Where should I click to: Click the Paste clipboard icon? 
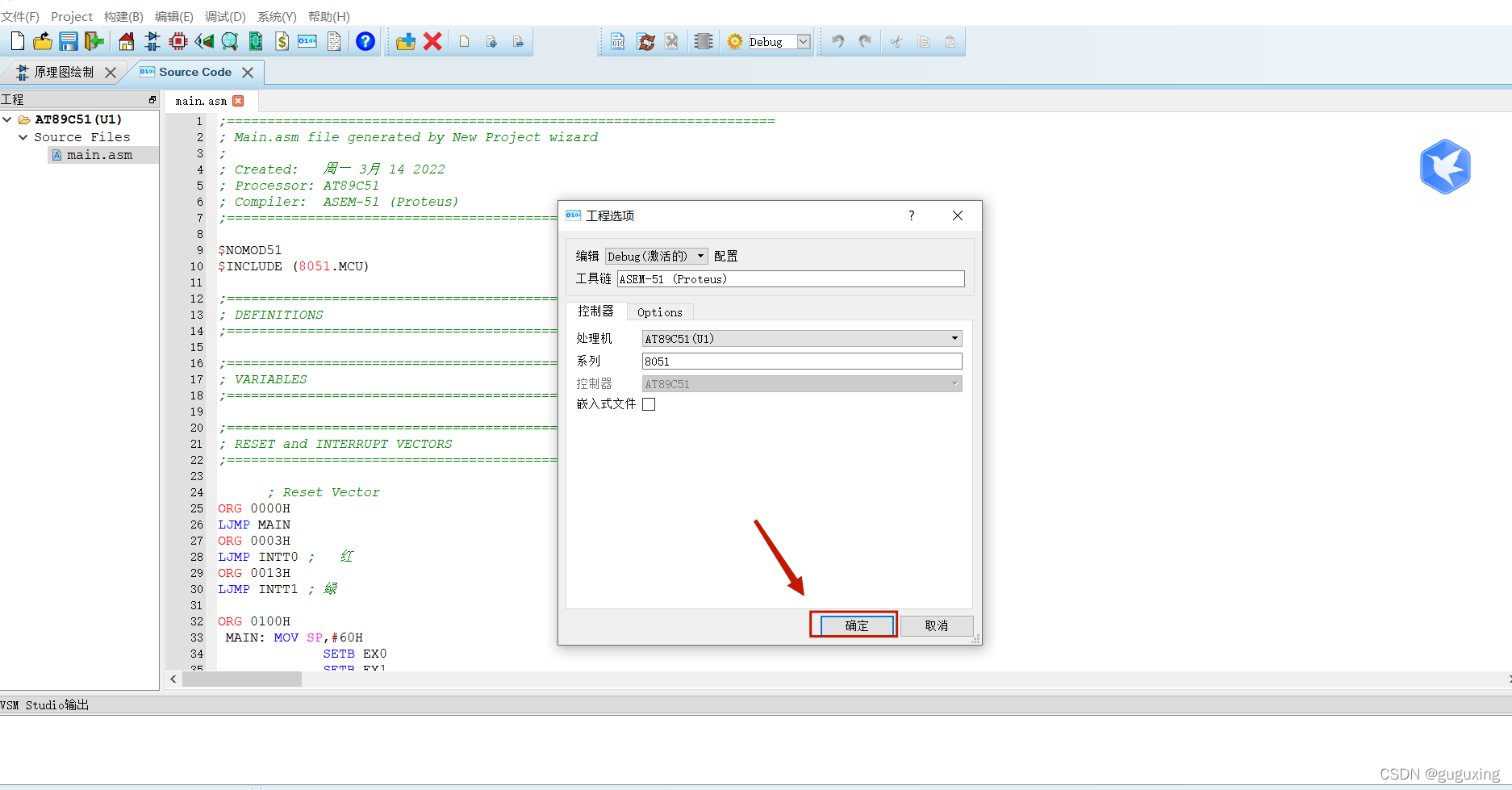950,41
